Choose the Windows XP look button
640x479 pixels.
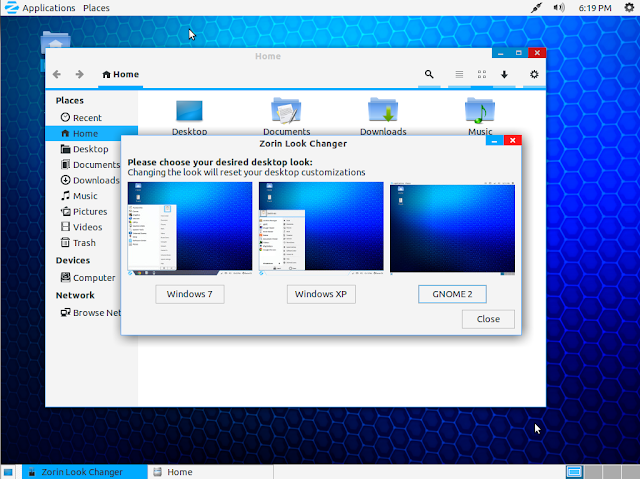(x=321, y=294)
